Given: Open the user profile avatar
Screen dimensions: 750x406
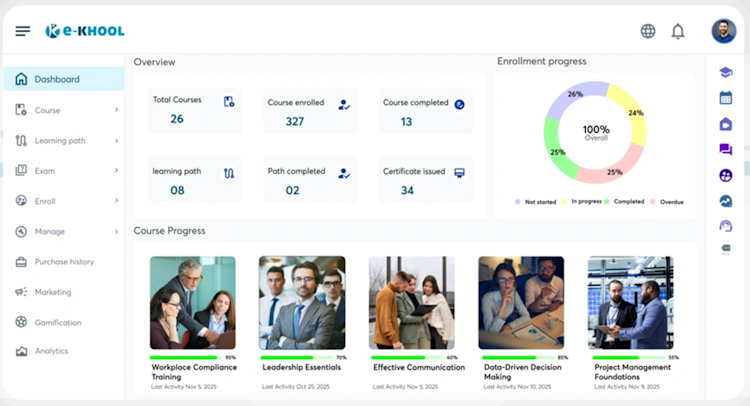Looking at the screenshot, I should [723, 31].
